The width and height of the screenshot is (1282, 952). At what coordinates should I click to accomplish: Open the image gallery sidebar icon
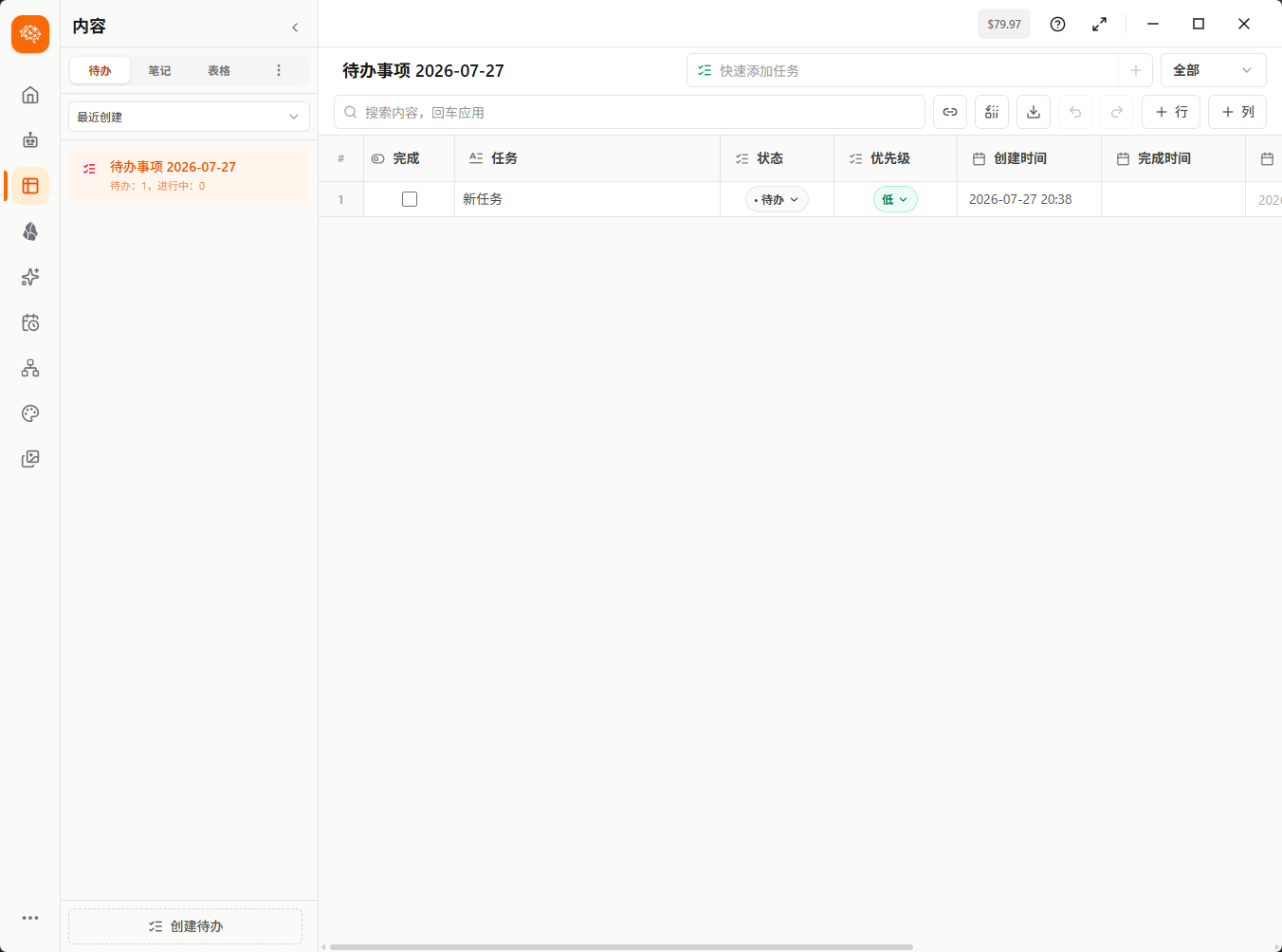30,459
